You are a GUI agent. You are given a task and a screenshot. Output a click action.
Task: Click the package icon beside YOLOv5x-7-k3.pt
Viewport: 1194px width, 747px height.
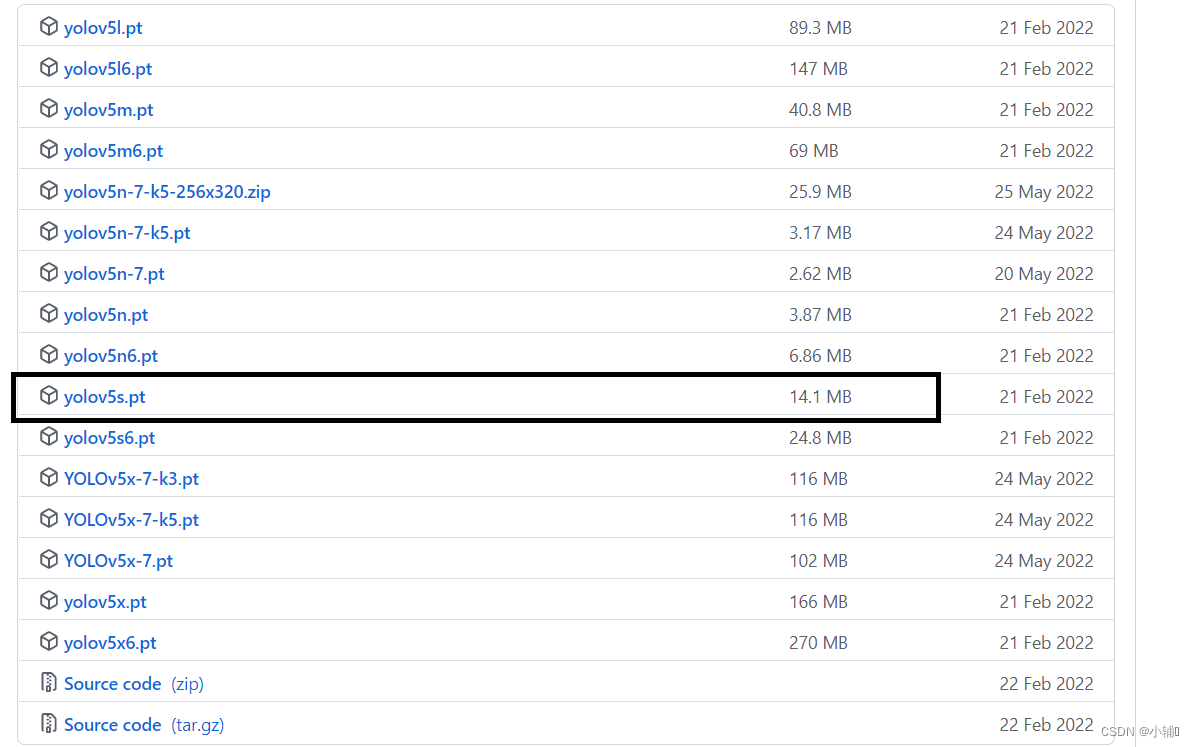point(49,477)
